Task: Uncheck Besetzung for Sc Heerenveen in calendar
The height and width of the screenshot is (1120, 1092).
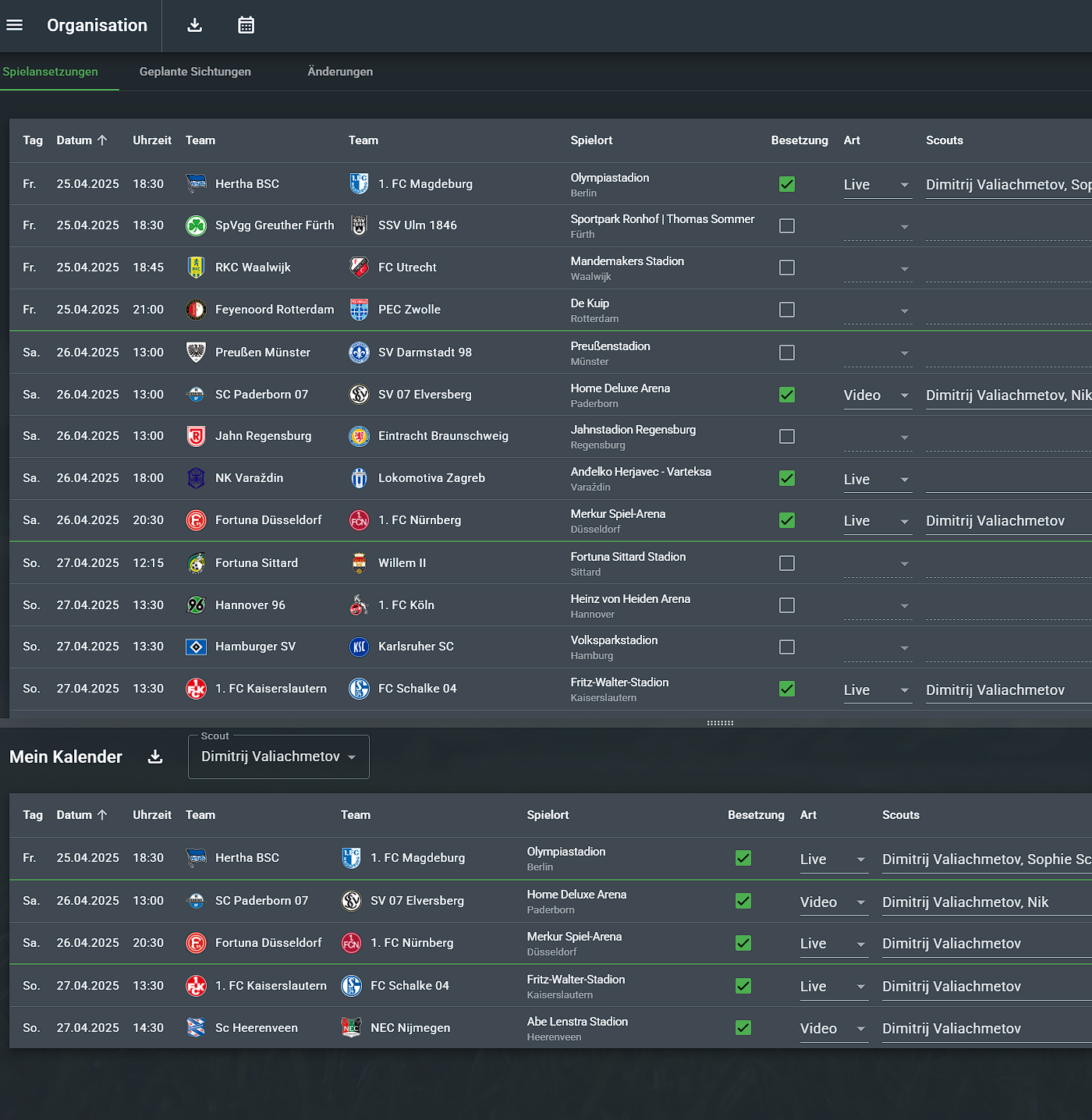Action: click(743, 1028)
